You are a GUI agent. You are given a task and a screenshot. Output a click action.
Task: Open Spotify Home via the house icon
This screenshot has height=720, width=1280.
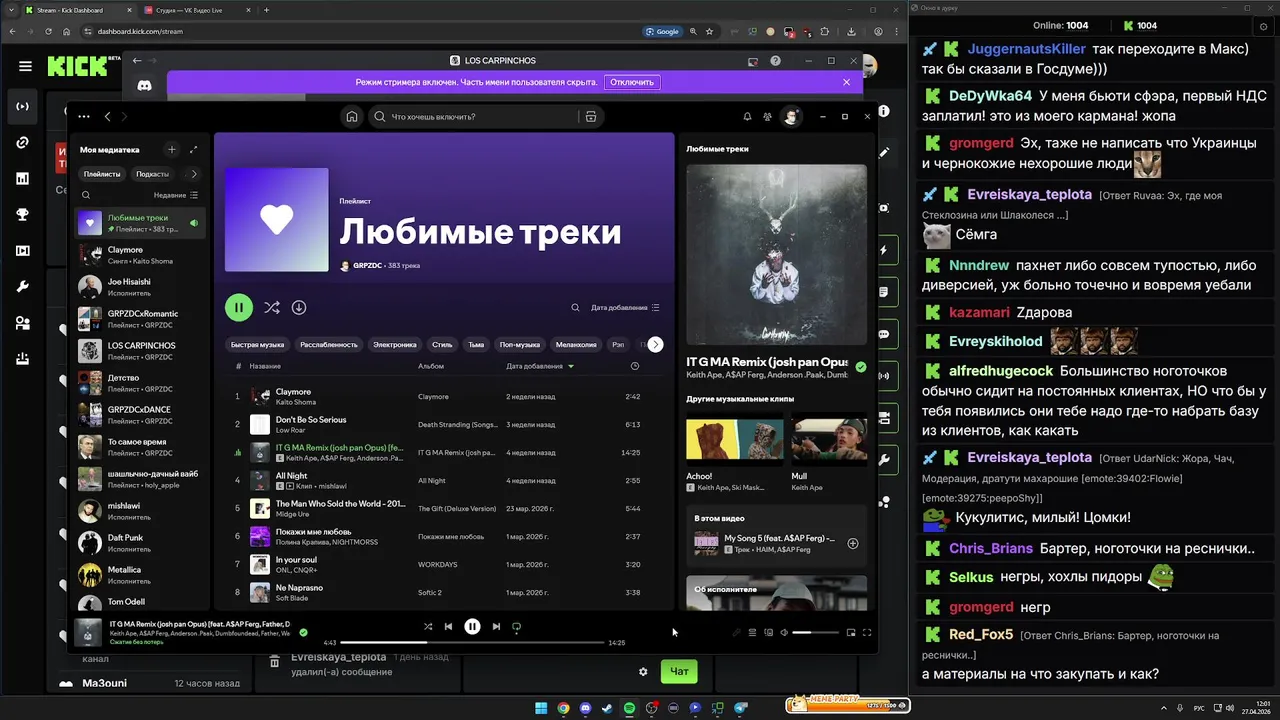[x=352, y=117]
